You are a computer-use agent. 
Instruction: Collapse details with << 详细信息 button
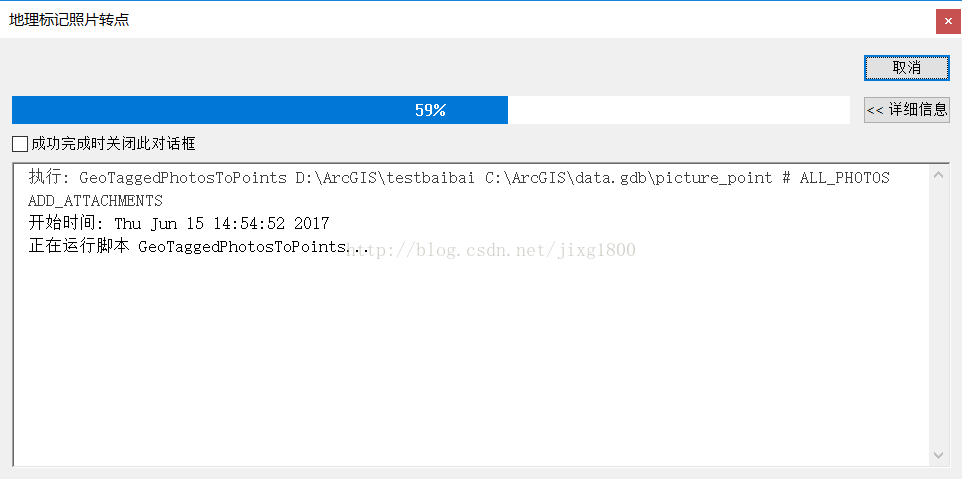[x=907, y=110]
